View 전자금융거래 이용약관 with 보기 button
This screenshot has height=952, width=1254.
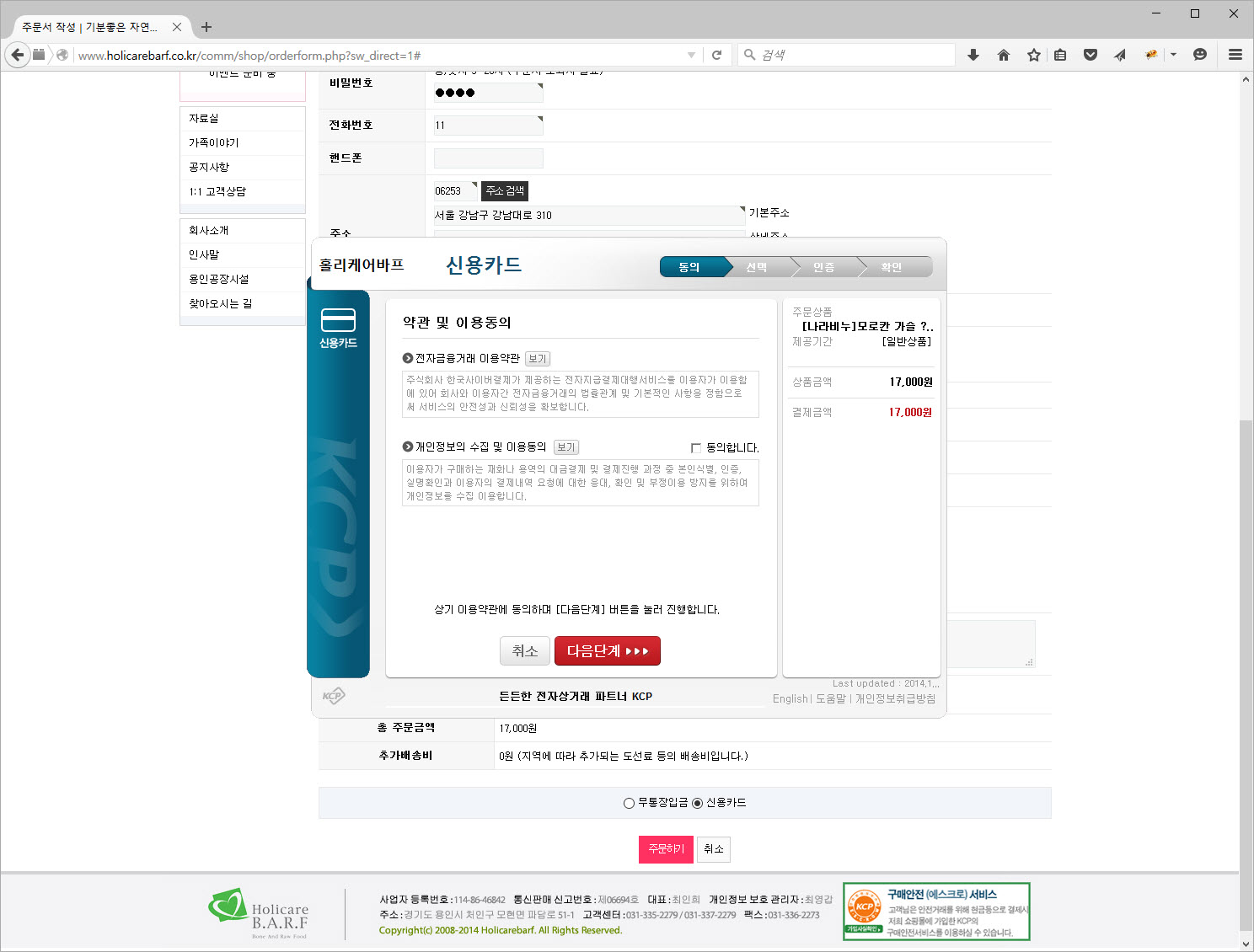click(x=538, y=359)
